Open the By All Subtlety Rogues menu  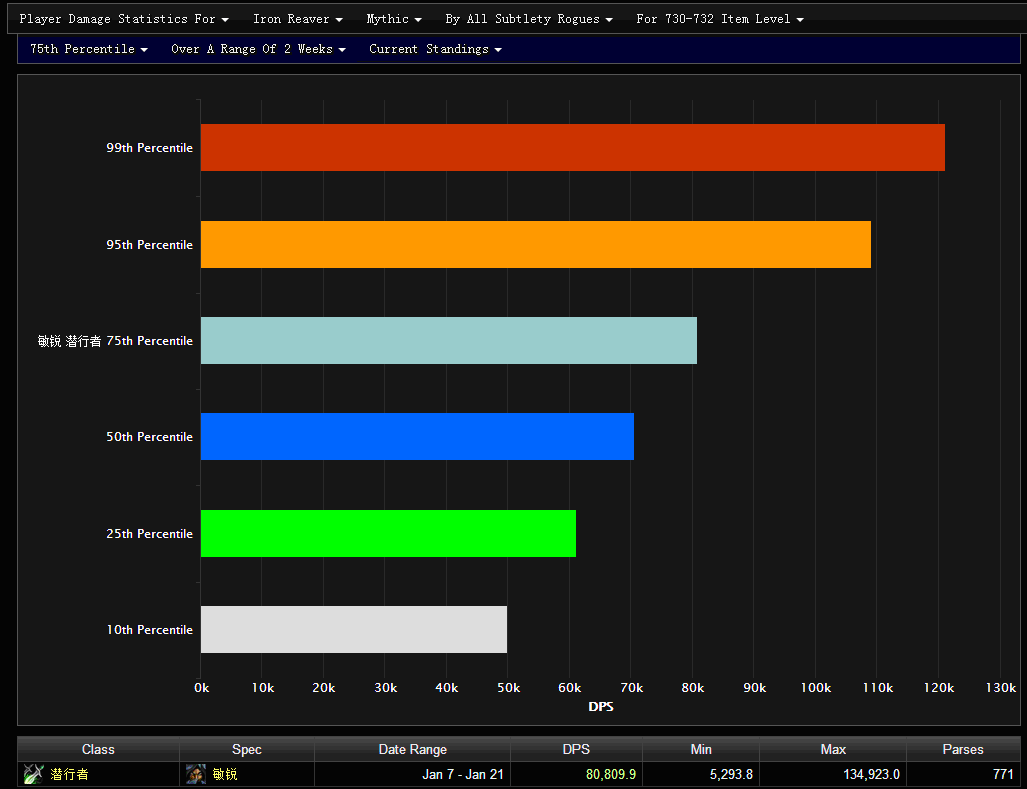pyautogui.click(x=528, y=19)
